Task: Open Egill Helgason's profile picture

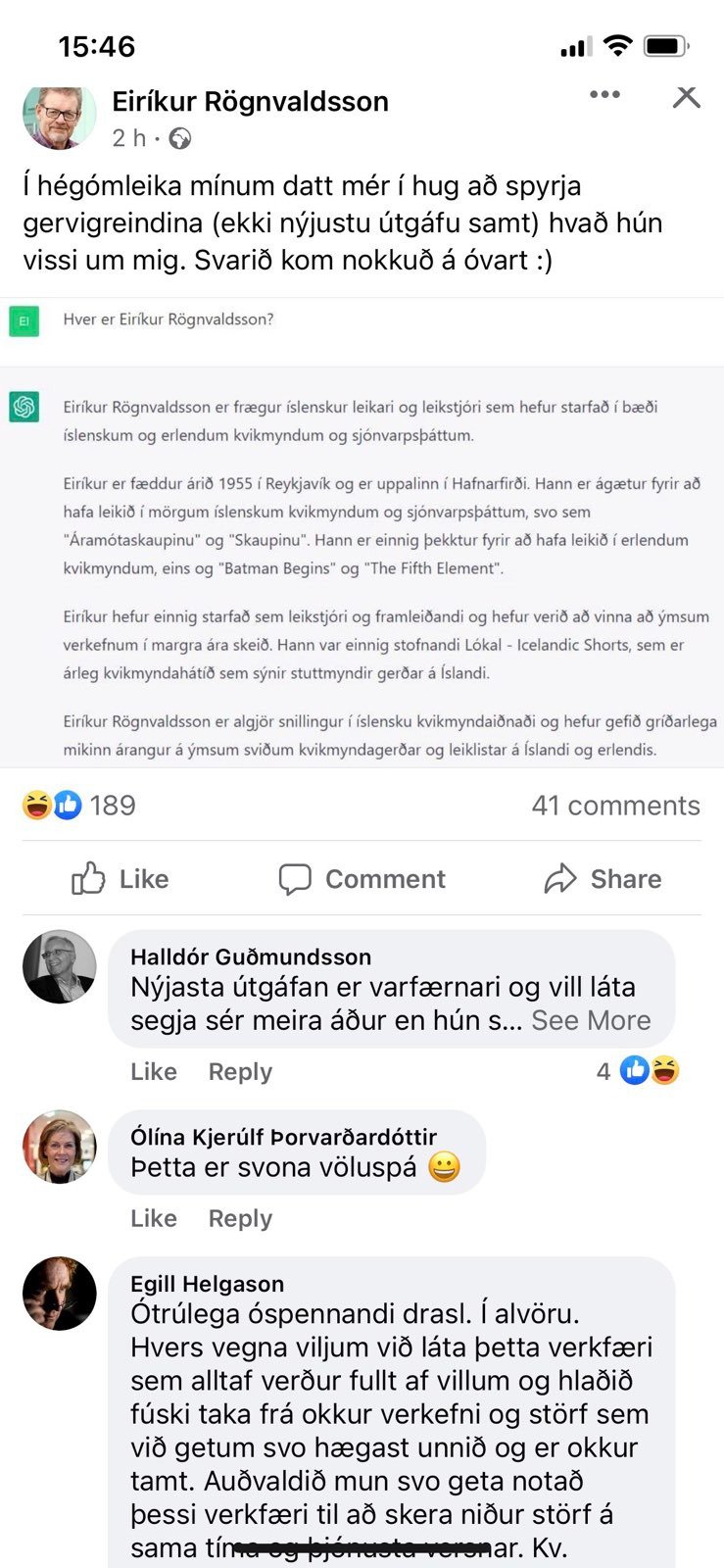Action: pyautogui.click(x=60, y=1294)
